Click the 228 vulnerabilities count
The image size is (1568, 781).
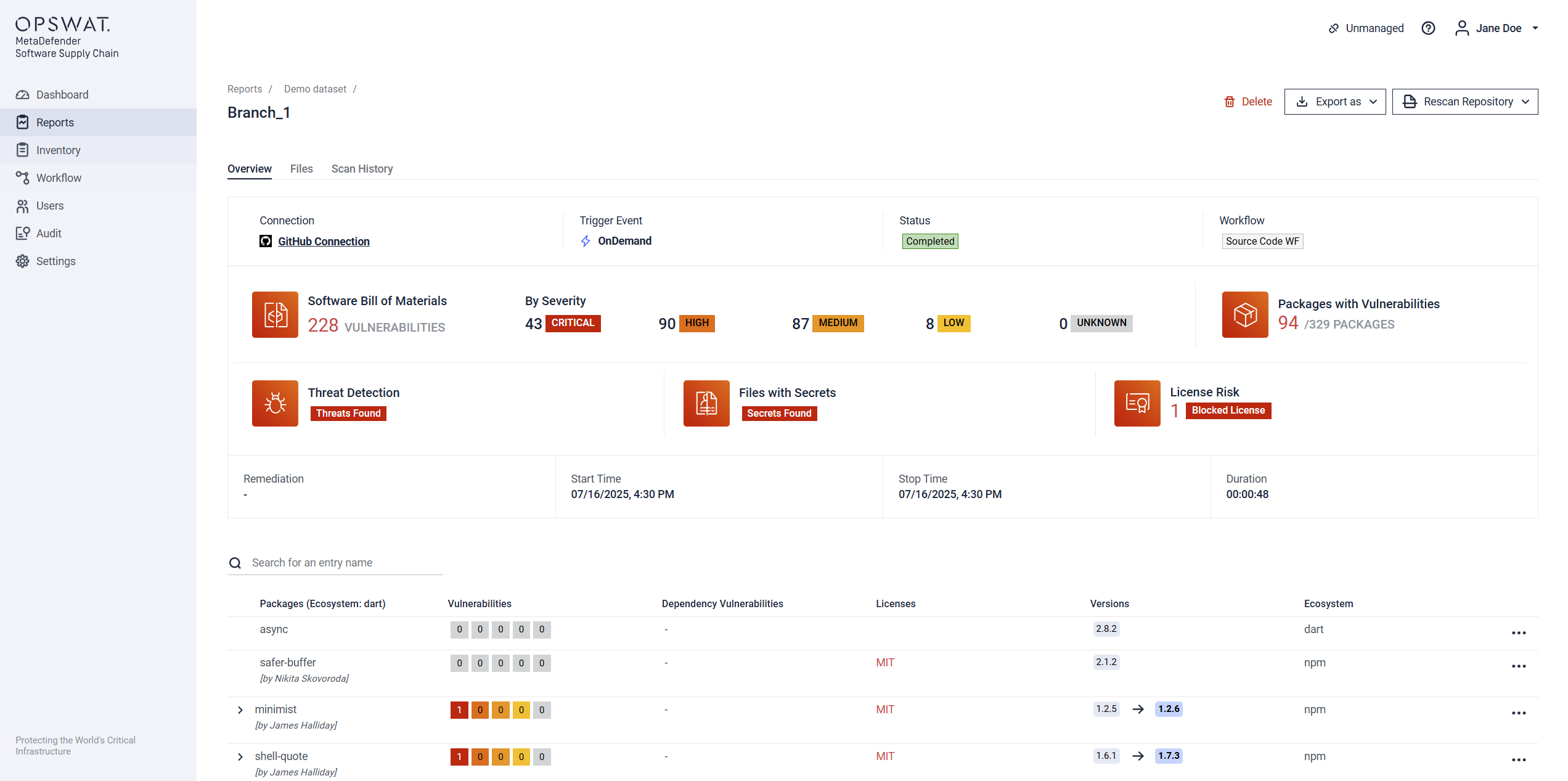point(323,325)
